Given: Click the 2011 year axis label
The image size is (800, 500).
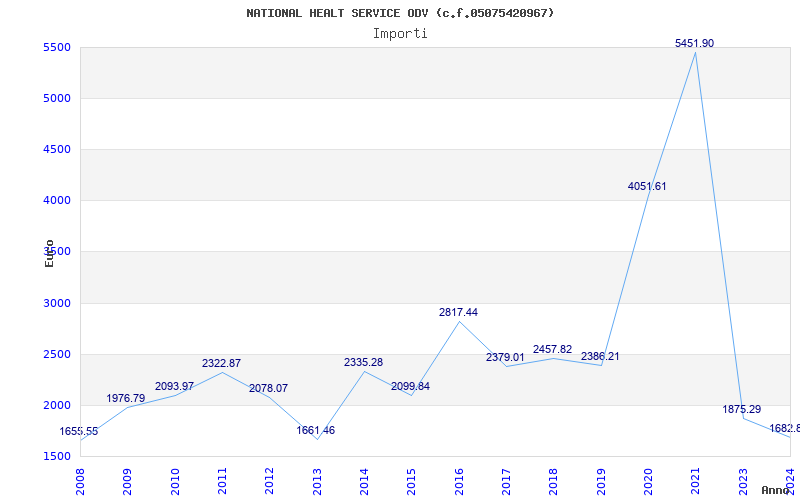Looking at the screenshot, I should pyautogui.click(x=222, y=481).
